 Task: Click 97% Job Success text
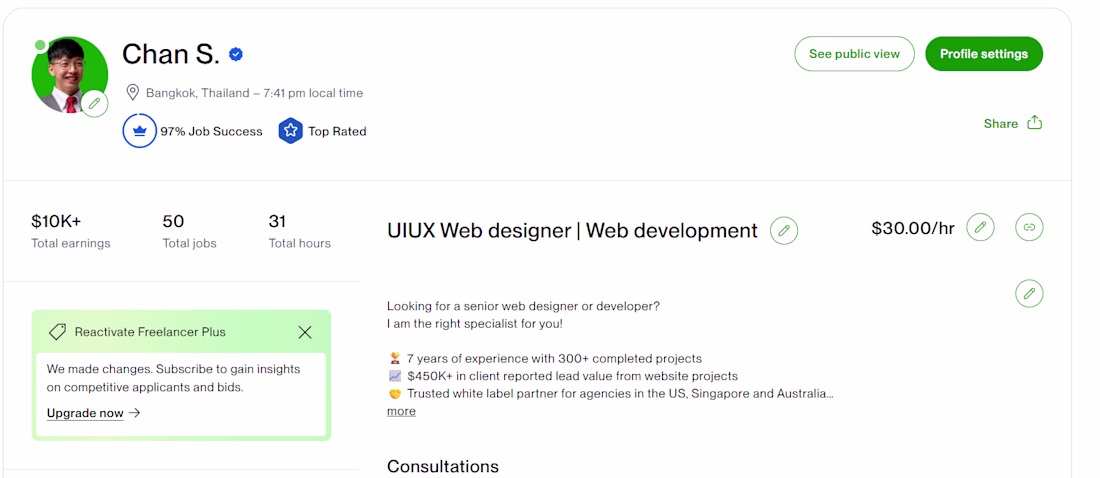(x=211, y=131)
